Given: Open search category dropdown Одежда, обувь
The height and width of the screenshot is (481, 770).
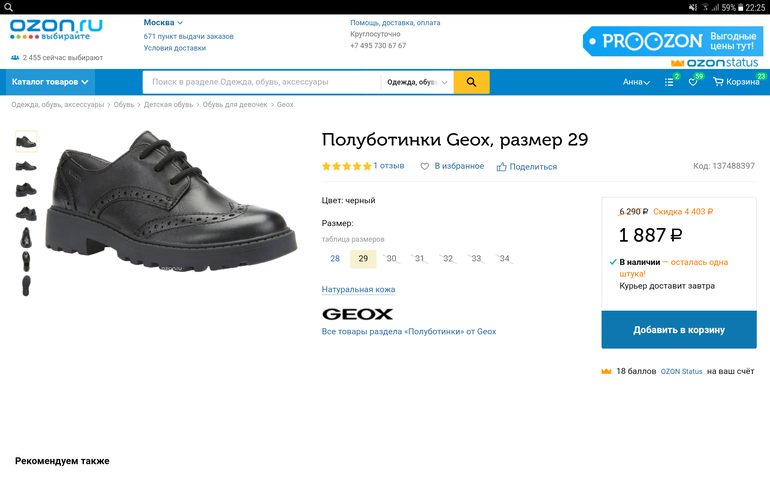Looking at the screenshot, I should (417, 82).
